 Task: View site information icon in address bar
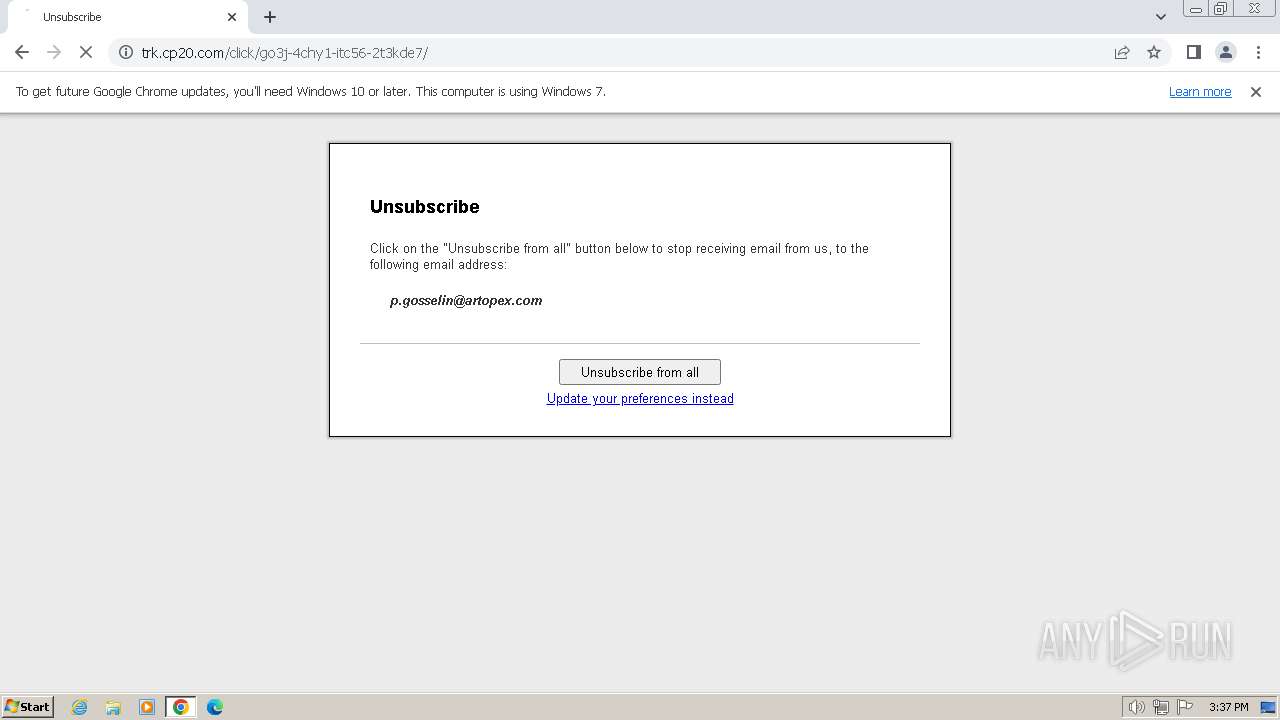[x=126, y=52]
